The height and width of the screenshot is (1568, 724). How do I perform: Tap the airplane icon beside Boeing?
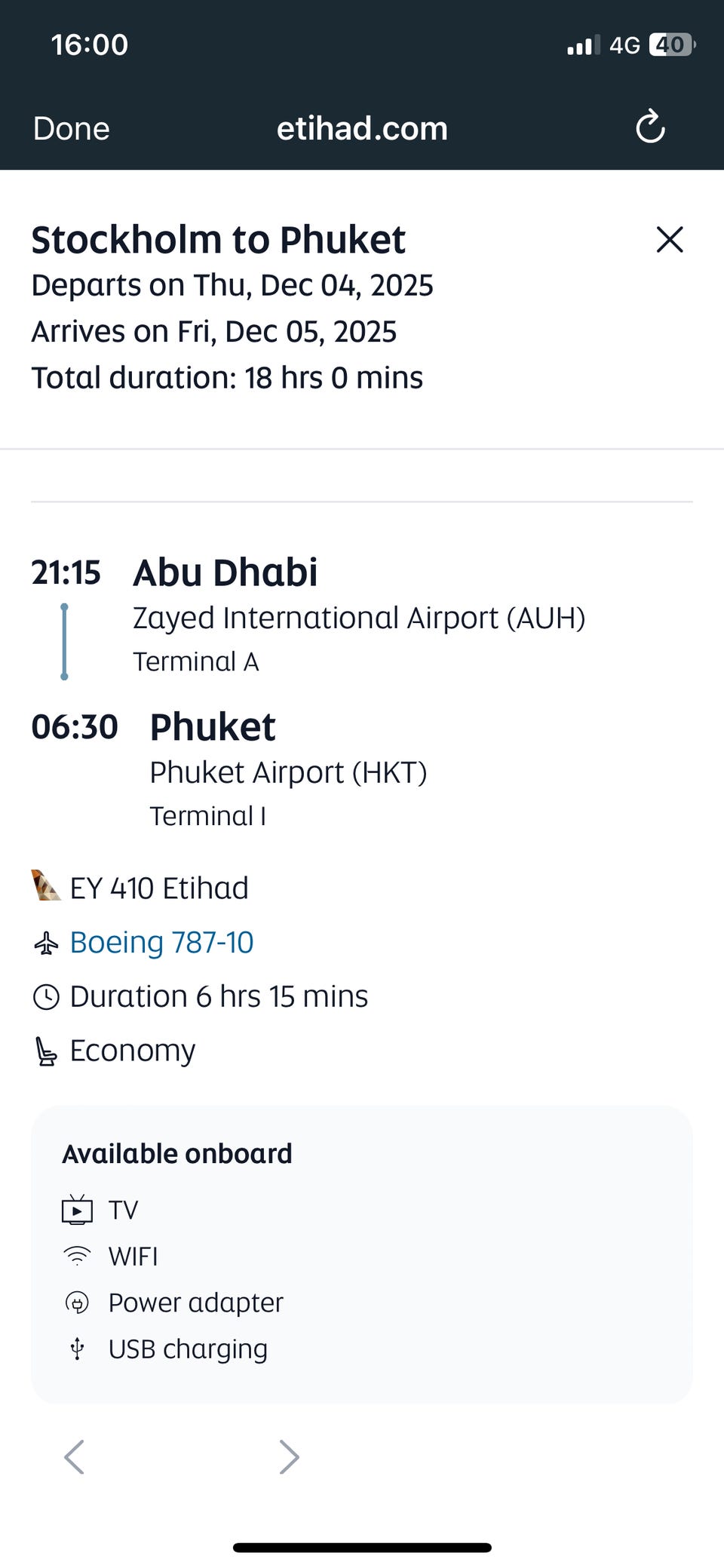46,944
